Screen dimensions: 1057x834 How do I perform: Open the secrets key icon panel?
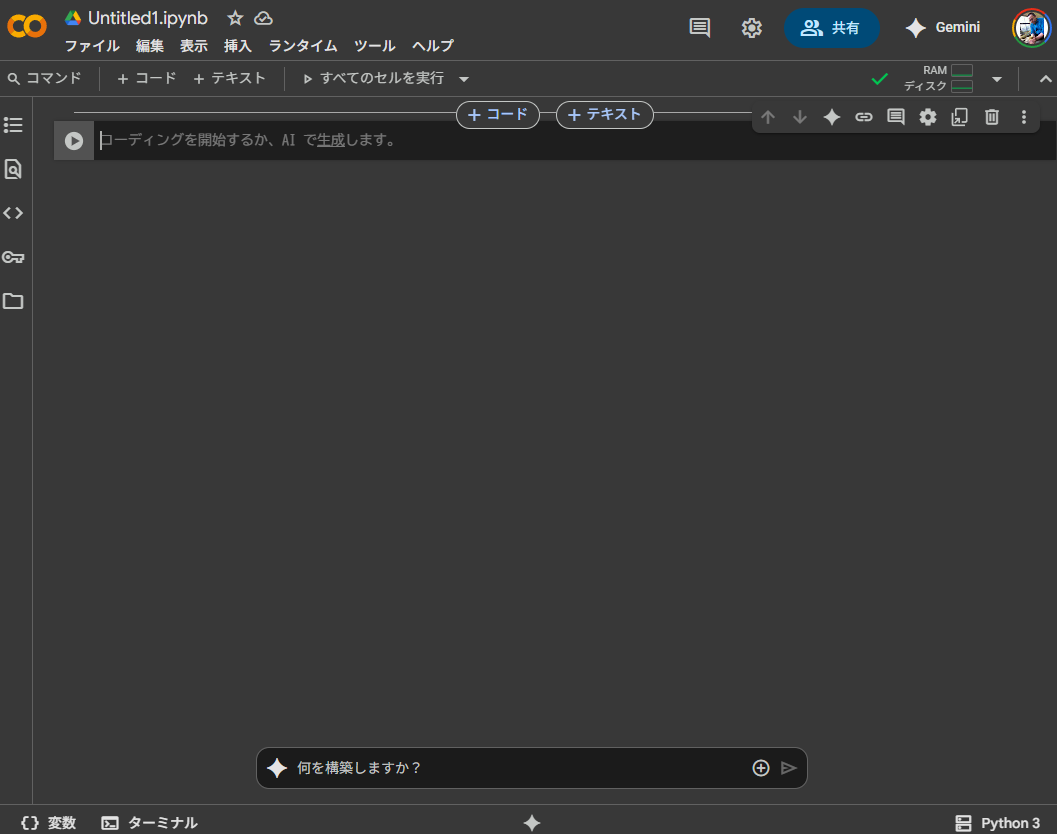(13, 257)
